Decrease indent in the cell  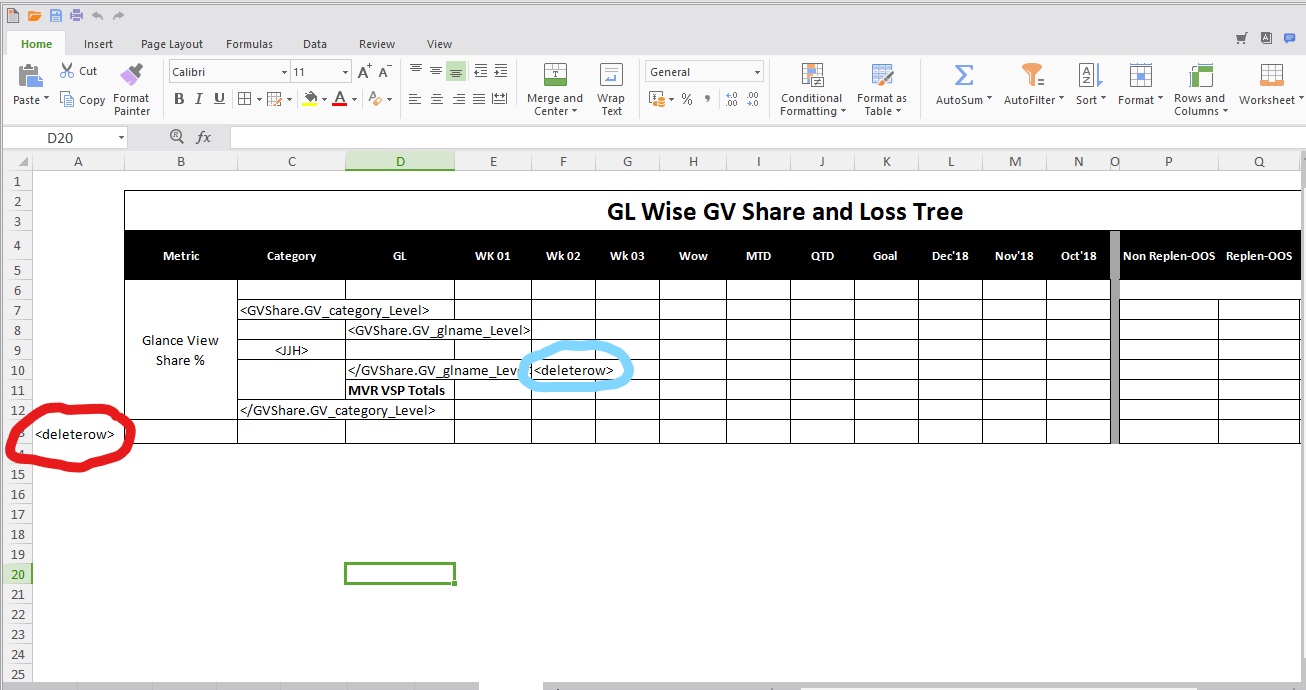tap(481, 71)
